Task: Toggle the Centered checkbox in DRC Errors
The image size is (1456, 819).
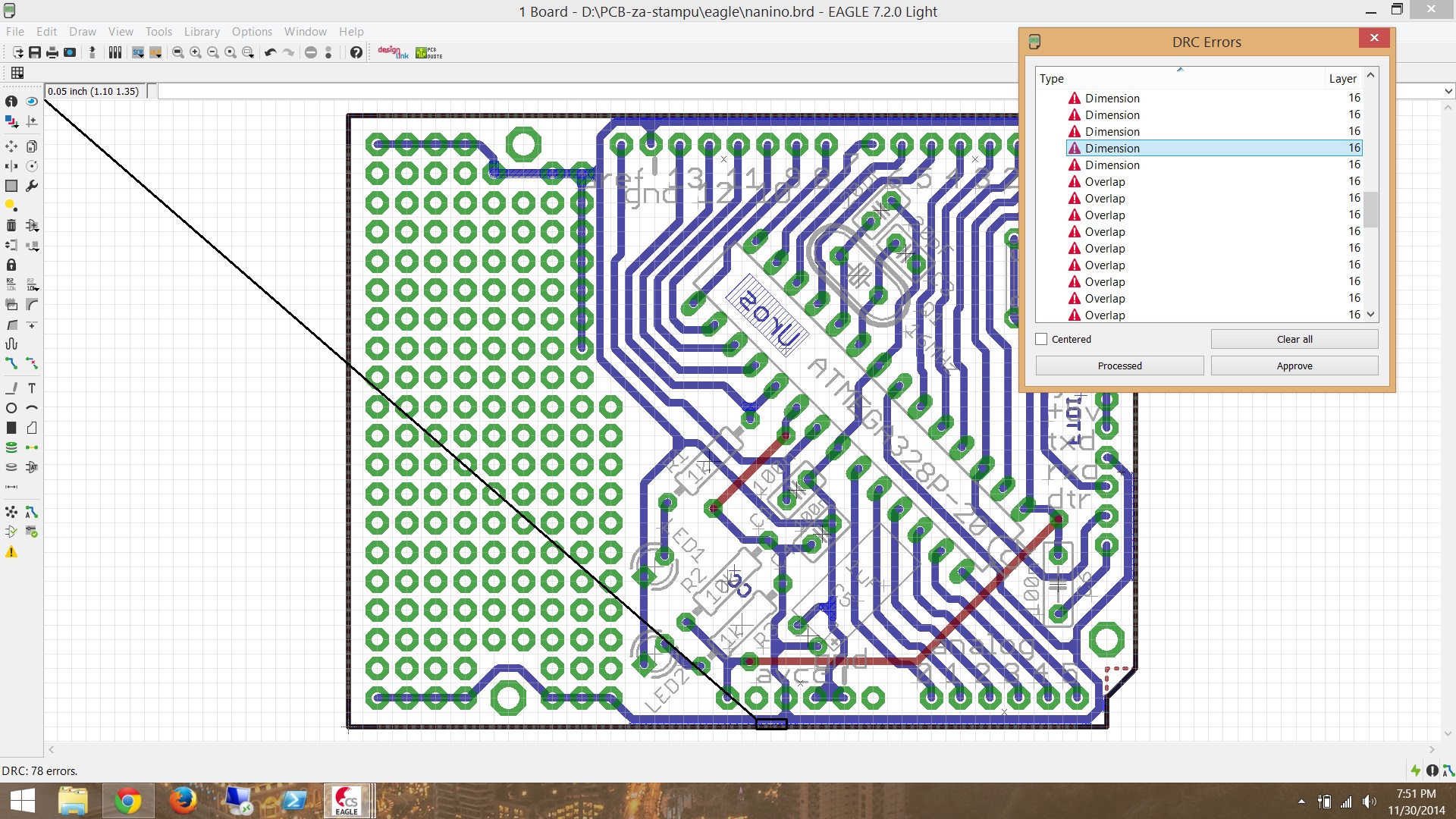Action: [x=1041, y=339]
